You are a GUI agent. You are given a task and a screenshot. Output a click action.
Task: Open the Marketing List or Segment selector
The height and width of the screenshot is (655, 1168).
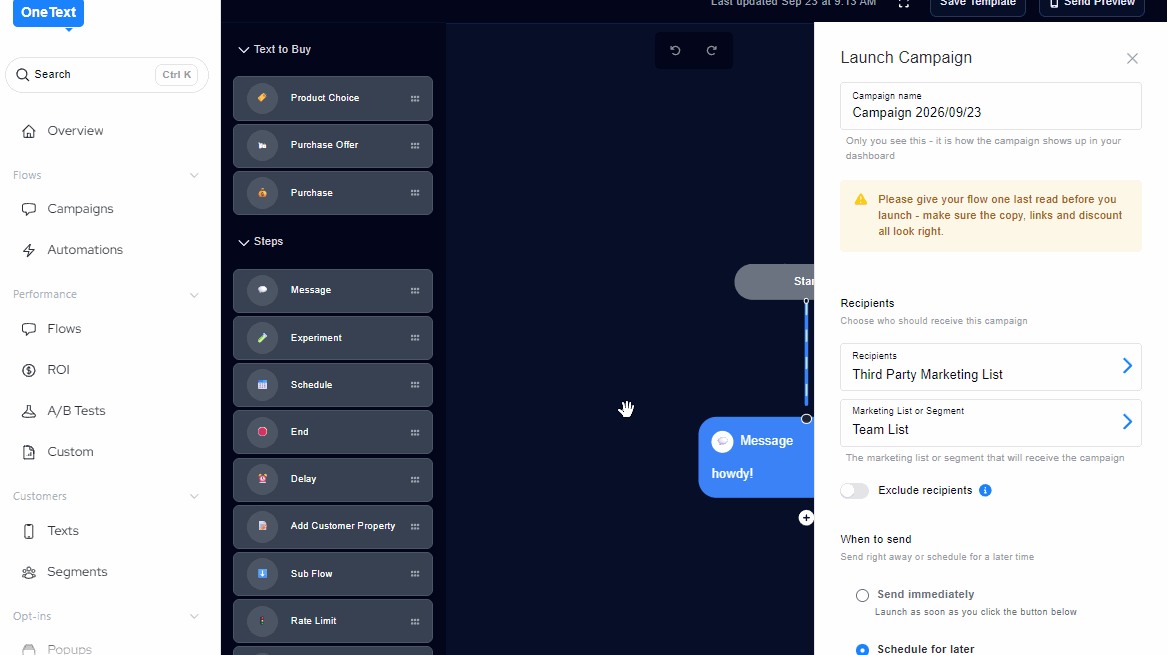point(991,423)
